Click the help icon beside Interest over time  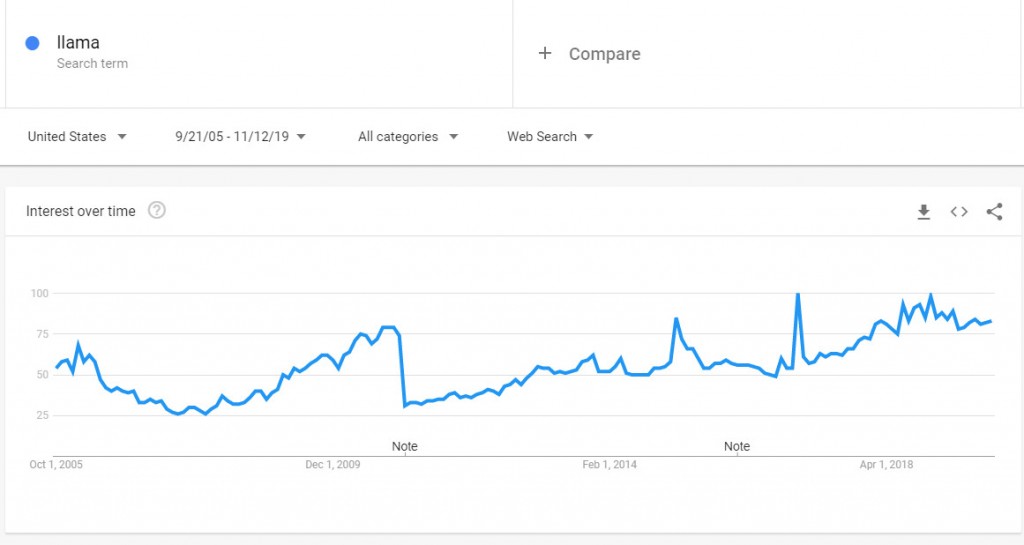[x=156, y=211]
